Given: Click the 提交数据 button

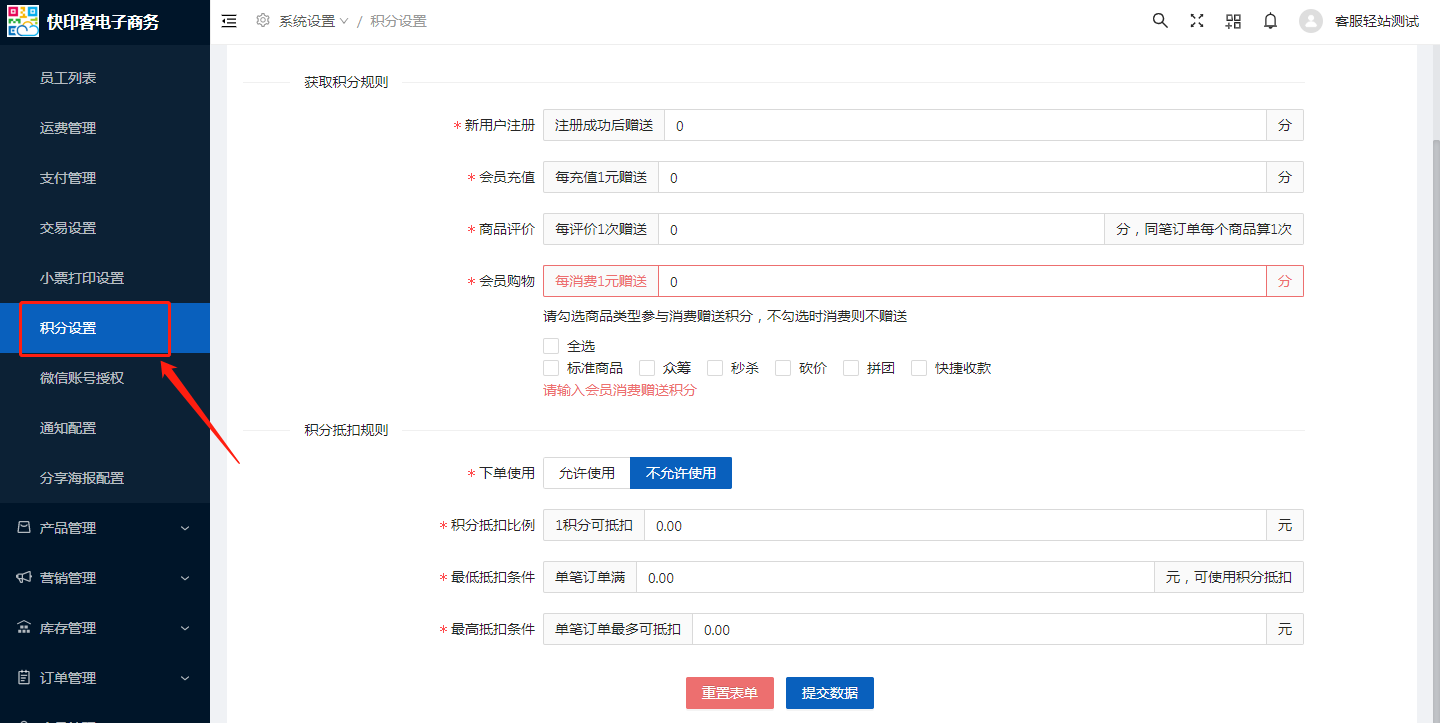Looking at the screenshot, I should pos(829,693).
